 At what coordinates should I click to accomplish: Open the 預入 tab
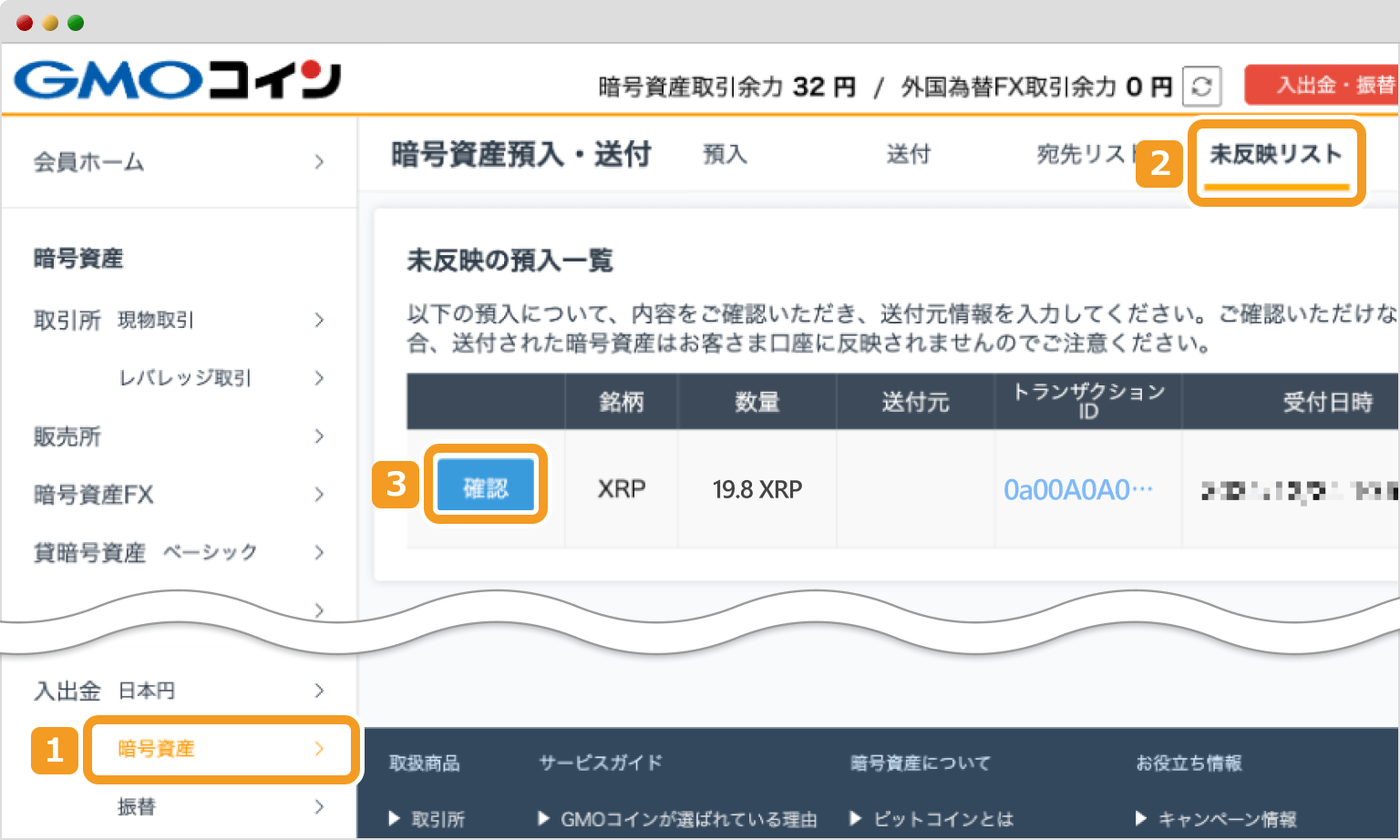click(725, 155)
